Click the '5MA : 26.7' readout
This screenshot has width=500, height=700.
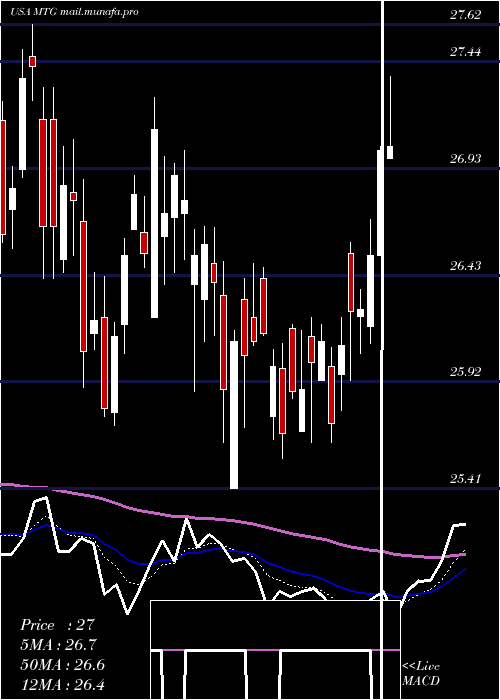pyautogui.click(x=58, y=645)
